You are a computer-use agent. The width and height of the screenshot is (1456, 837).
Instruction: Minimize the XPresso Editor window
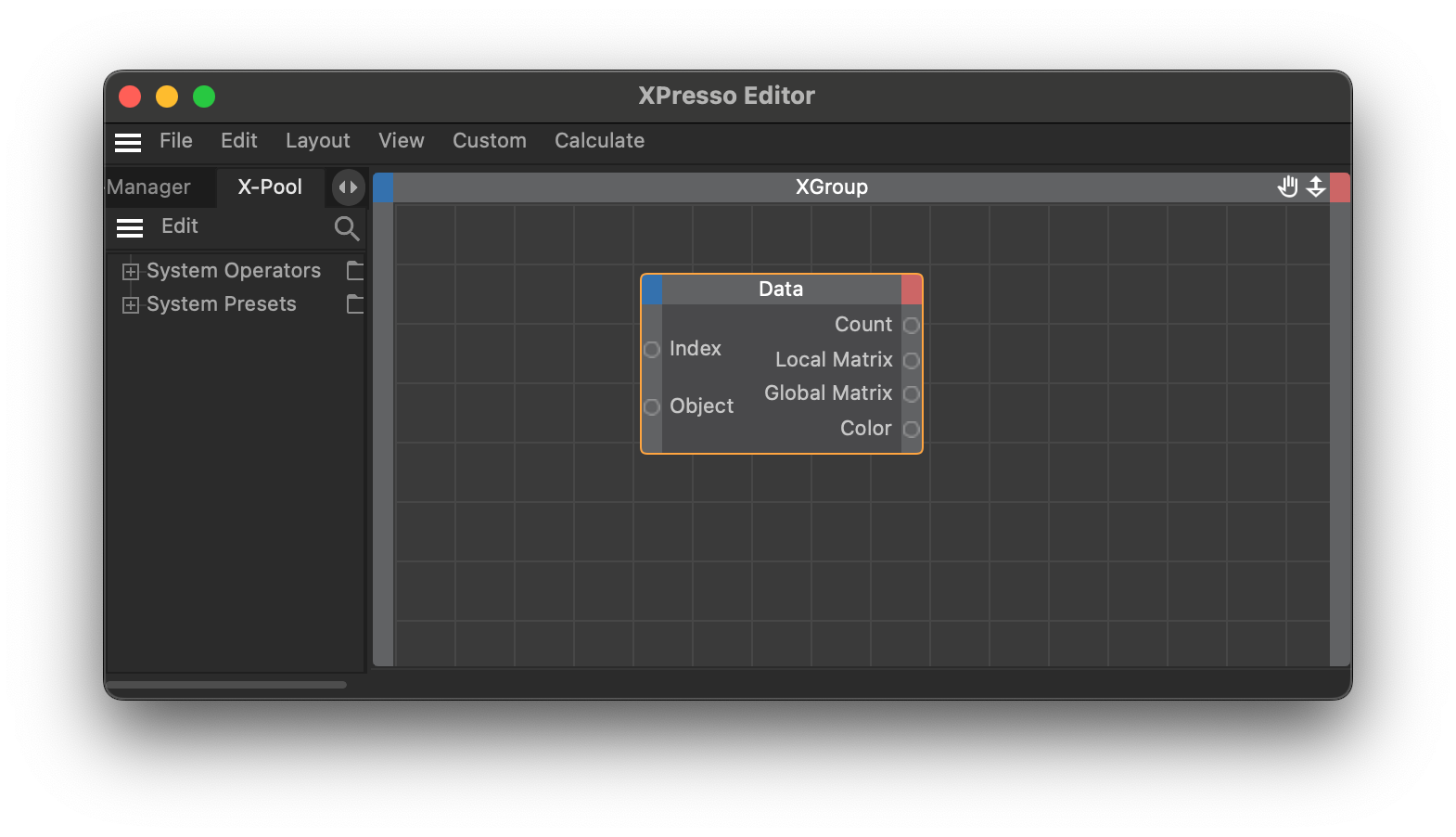pos(167,97)
